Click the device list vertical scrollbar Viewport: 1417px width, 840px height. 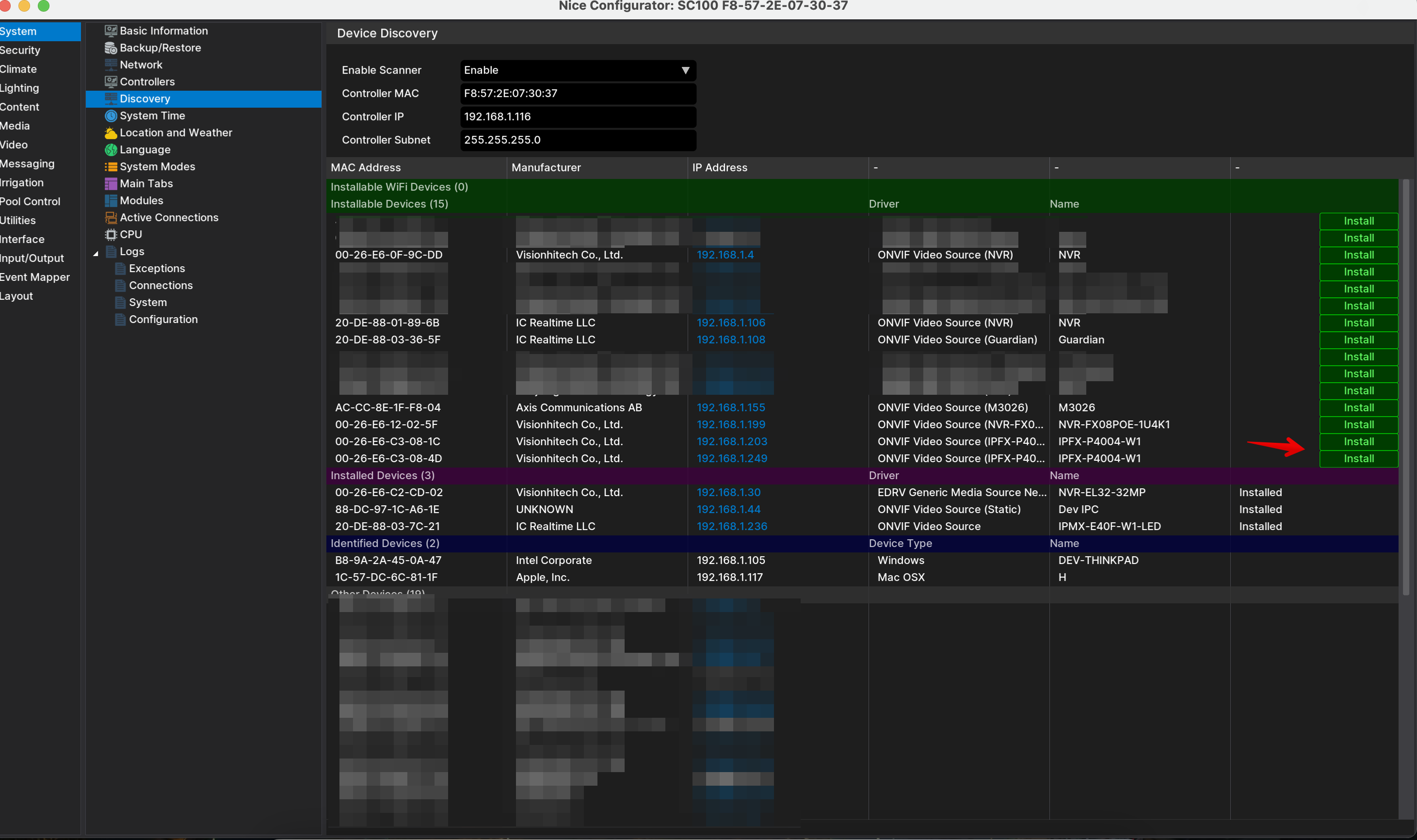pos(1406,388)
